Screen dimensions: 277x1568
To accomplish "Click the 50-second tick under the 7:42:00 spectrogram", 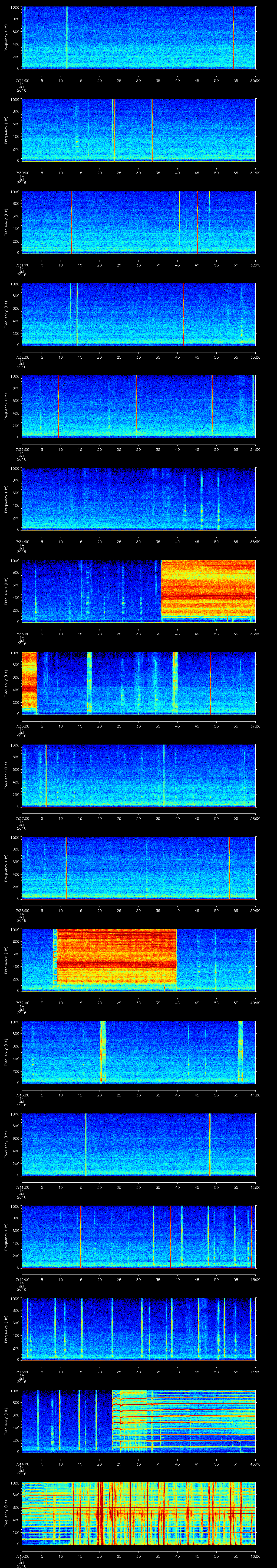I will tap(216, 1279).
